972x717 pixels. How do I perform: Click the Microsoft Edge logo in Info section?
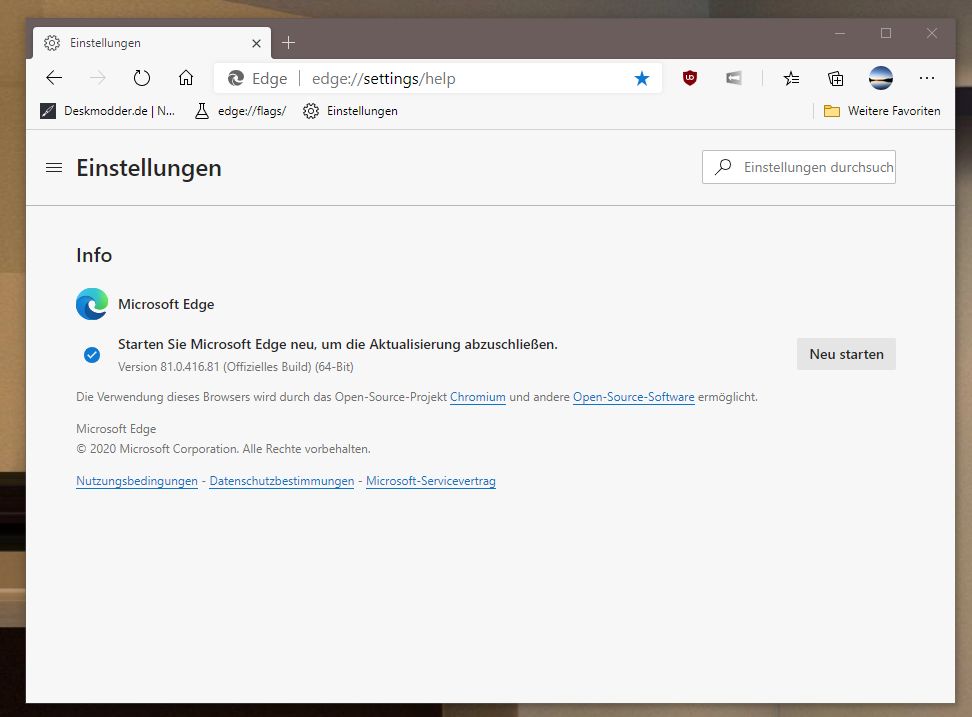(92, 304)
